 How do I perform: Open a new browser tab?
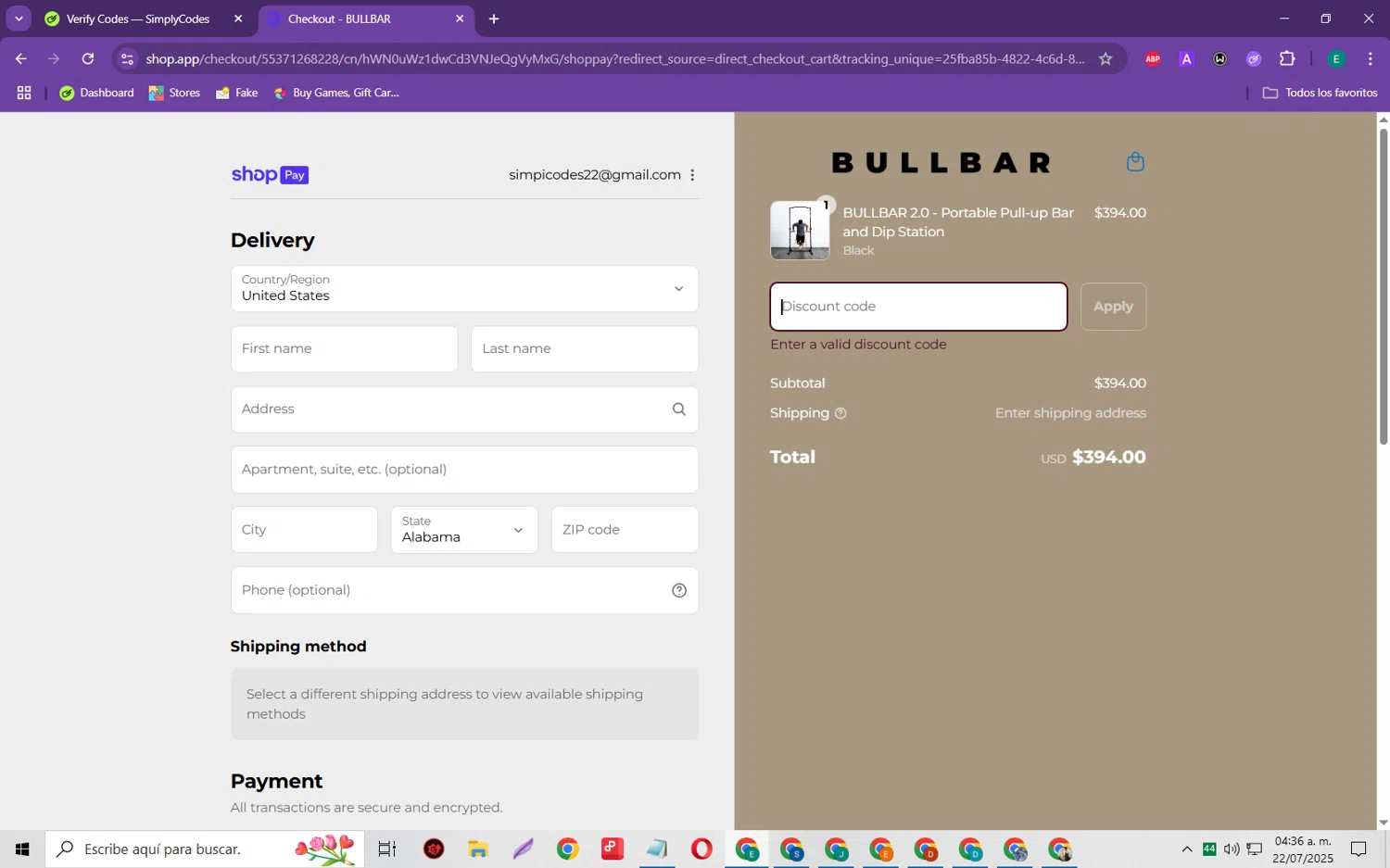pyautogui.click(x=494, y=19)
